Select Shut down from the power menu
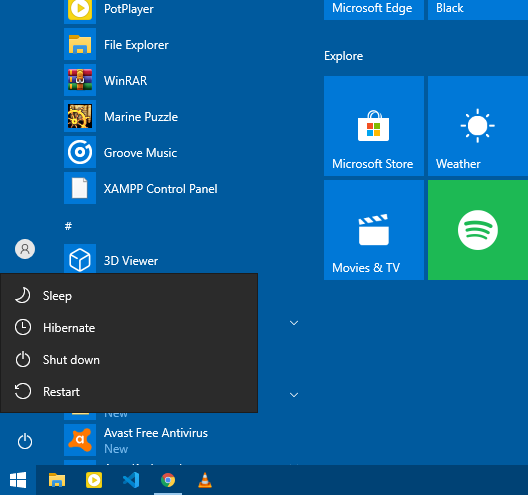 tap(129, 360)
